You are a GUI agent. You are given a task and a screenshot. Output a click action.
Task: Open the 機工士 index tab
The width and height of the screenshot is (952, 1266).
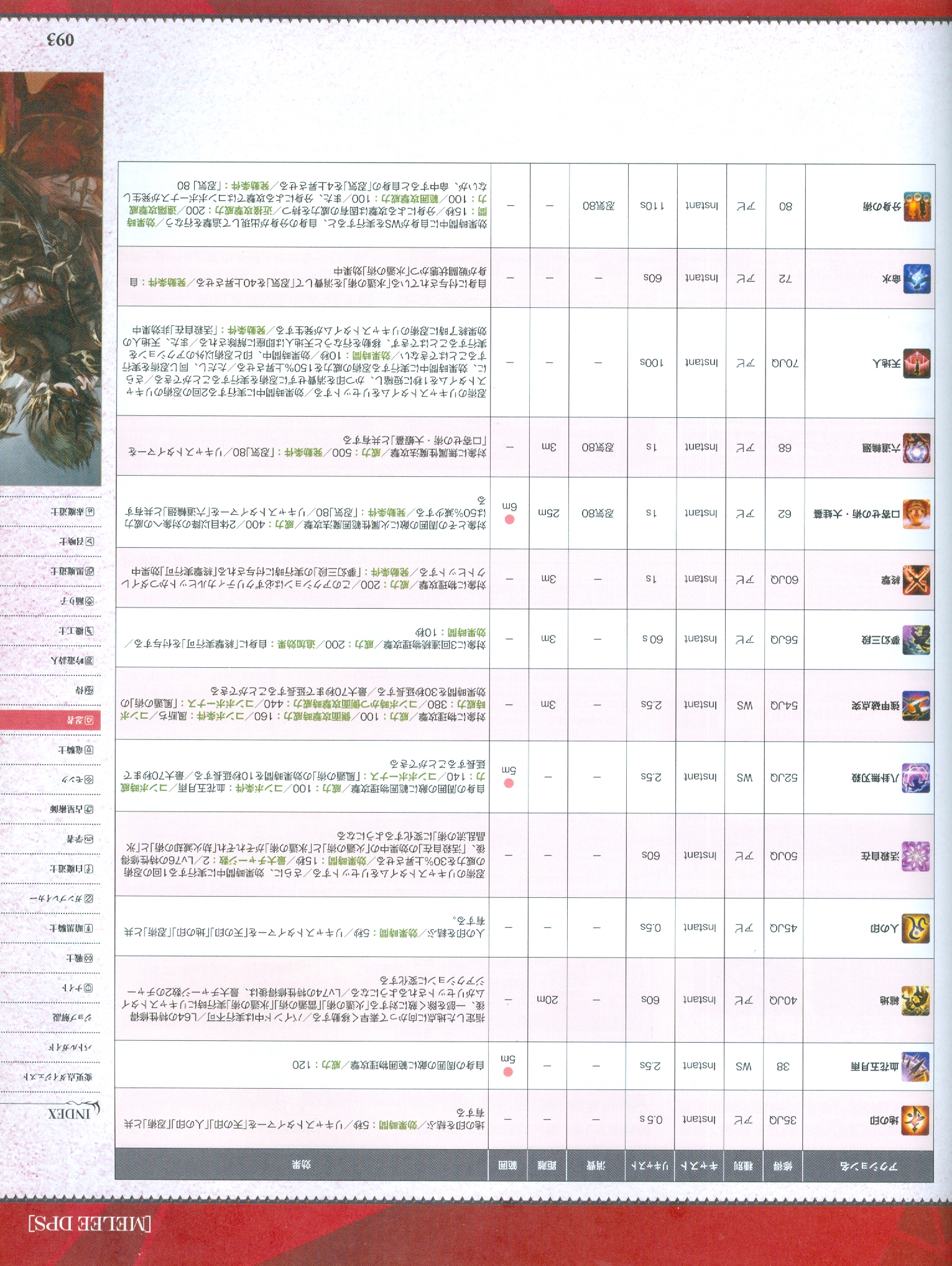[x=76, y=631]
